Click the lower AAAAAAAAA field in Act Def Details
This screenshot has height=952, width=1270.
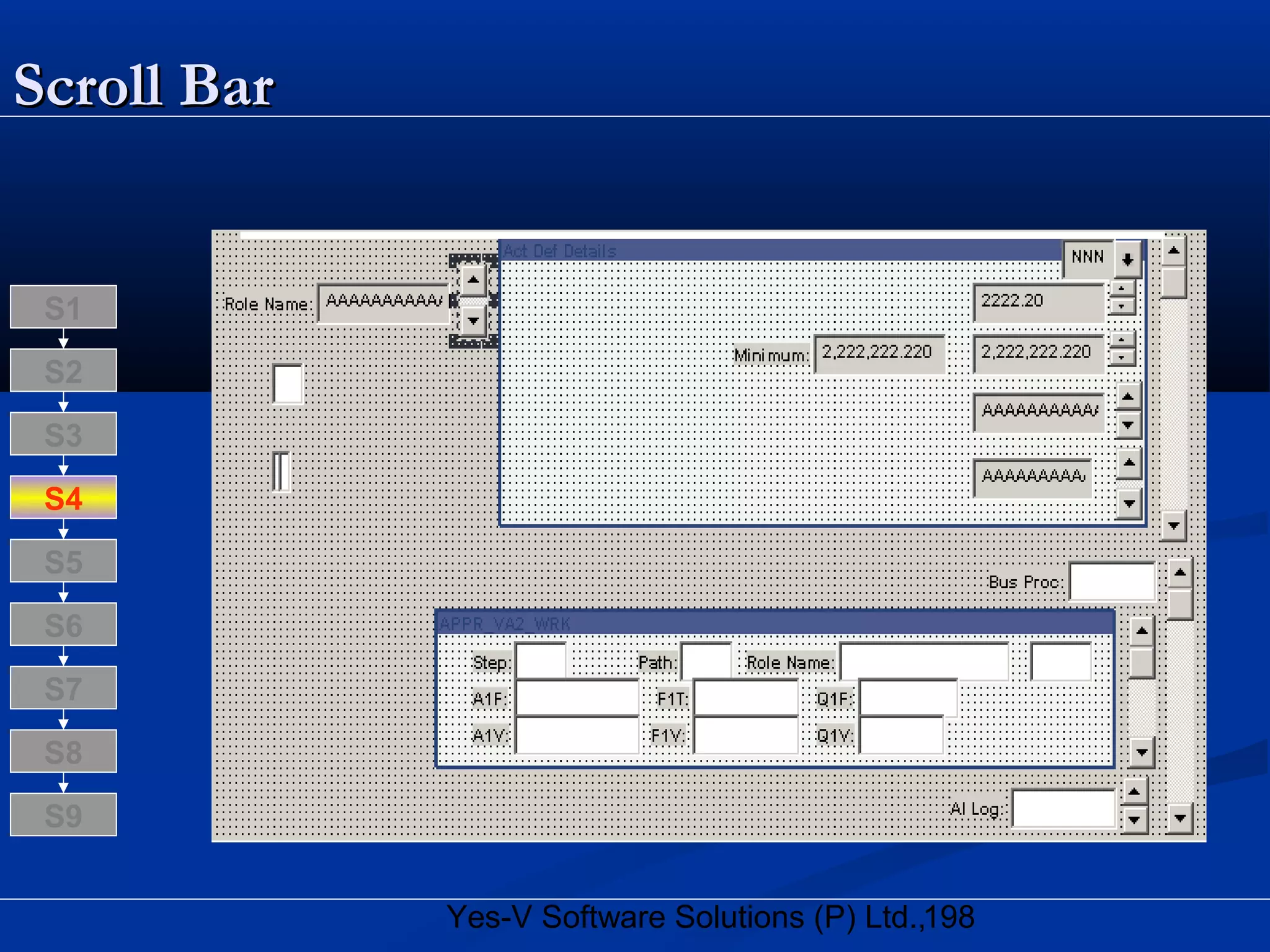tap(1032, 478)
